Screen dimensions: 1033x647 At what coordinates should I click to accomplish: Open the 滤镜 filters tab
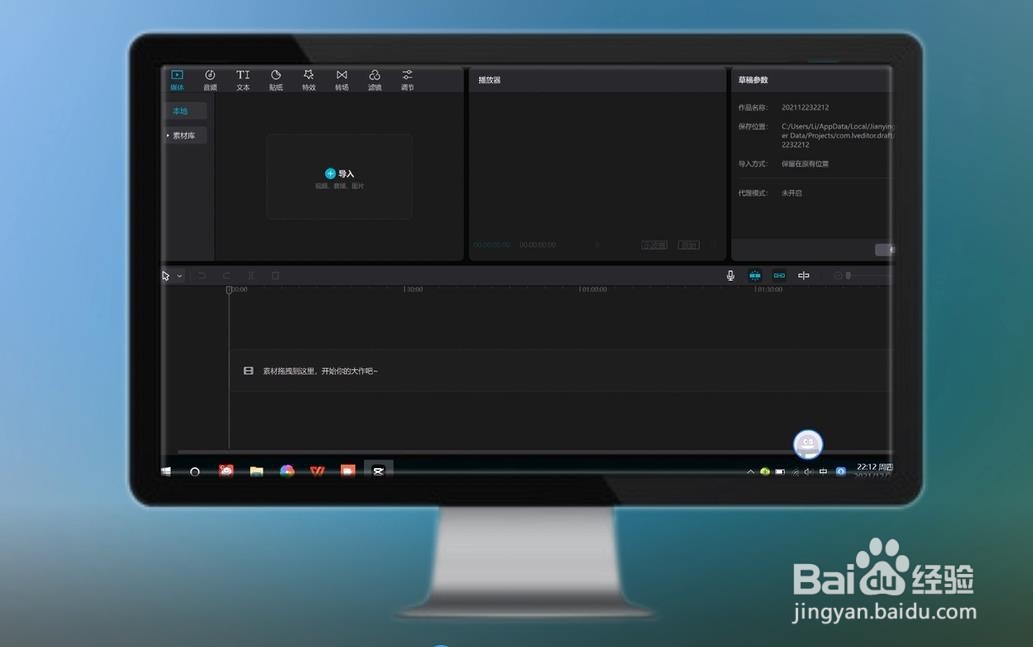(374, 80)
